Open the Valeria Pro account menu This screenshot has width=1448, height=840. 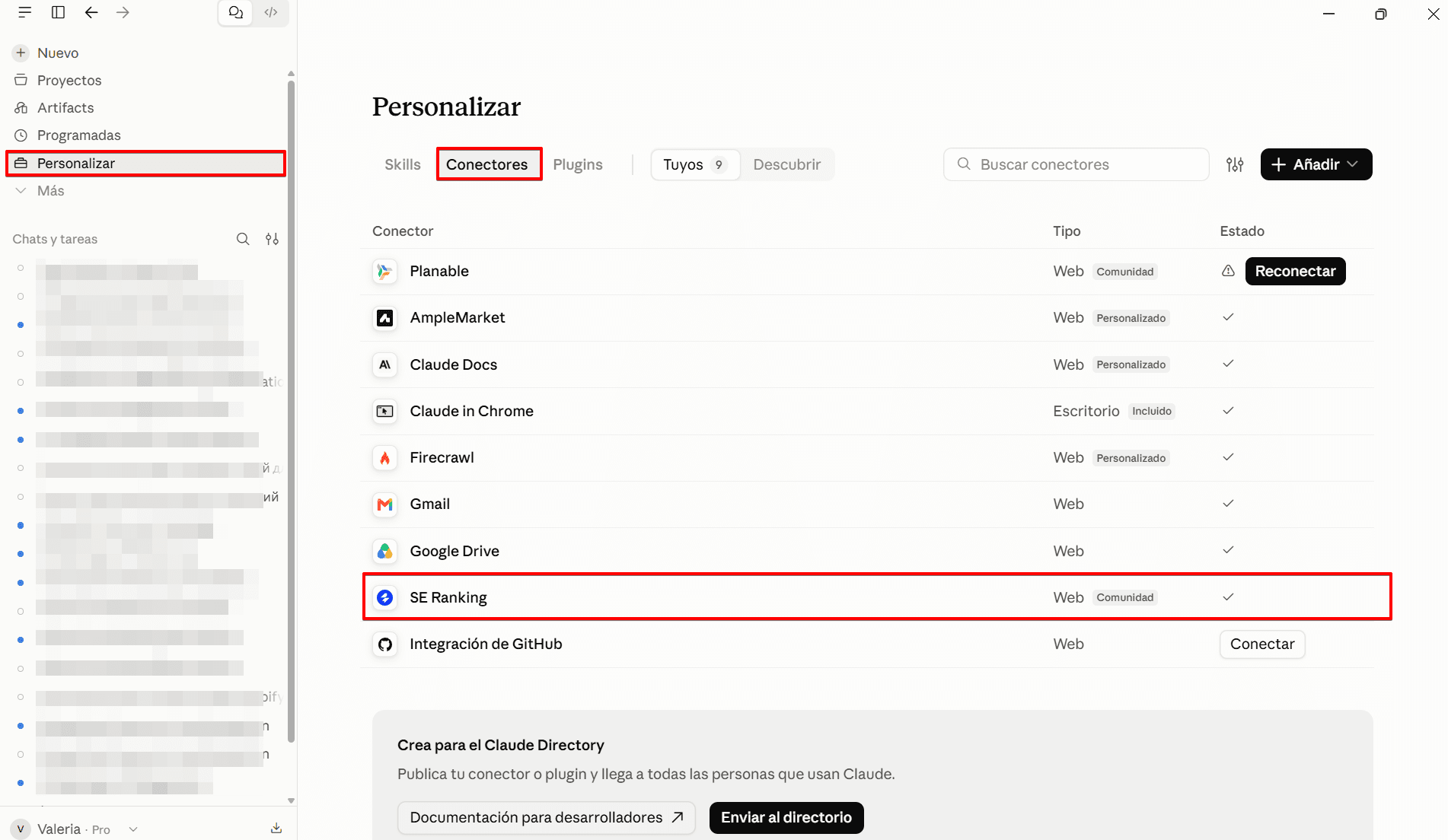pos(75,829)
